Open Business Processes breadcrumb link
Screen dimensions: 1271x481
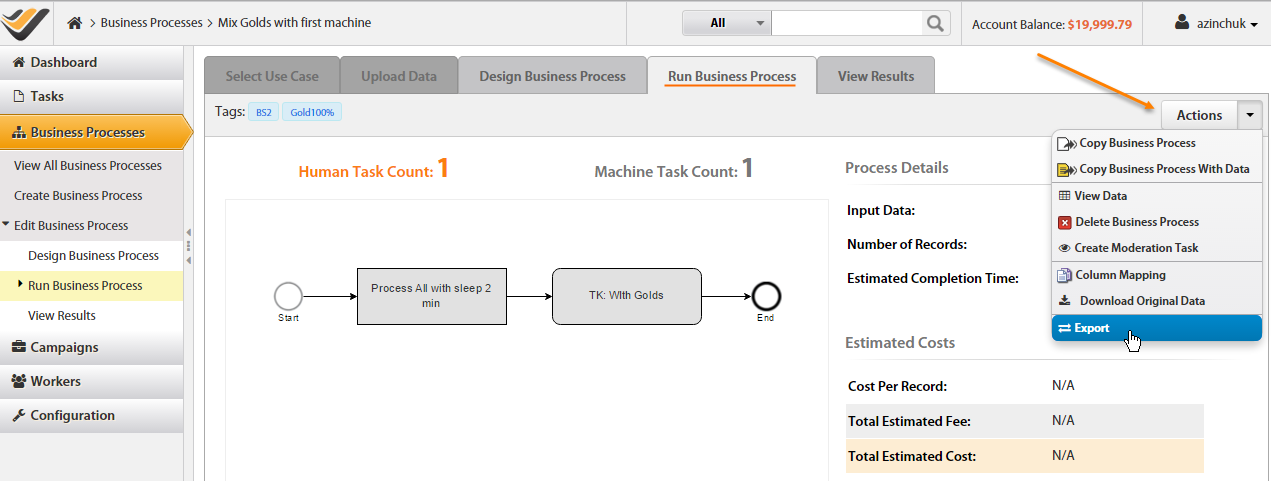151,22
